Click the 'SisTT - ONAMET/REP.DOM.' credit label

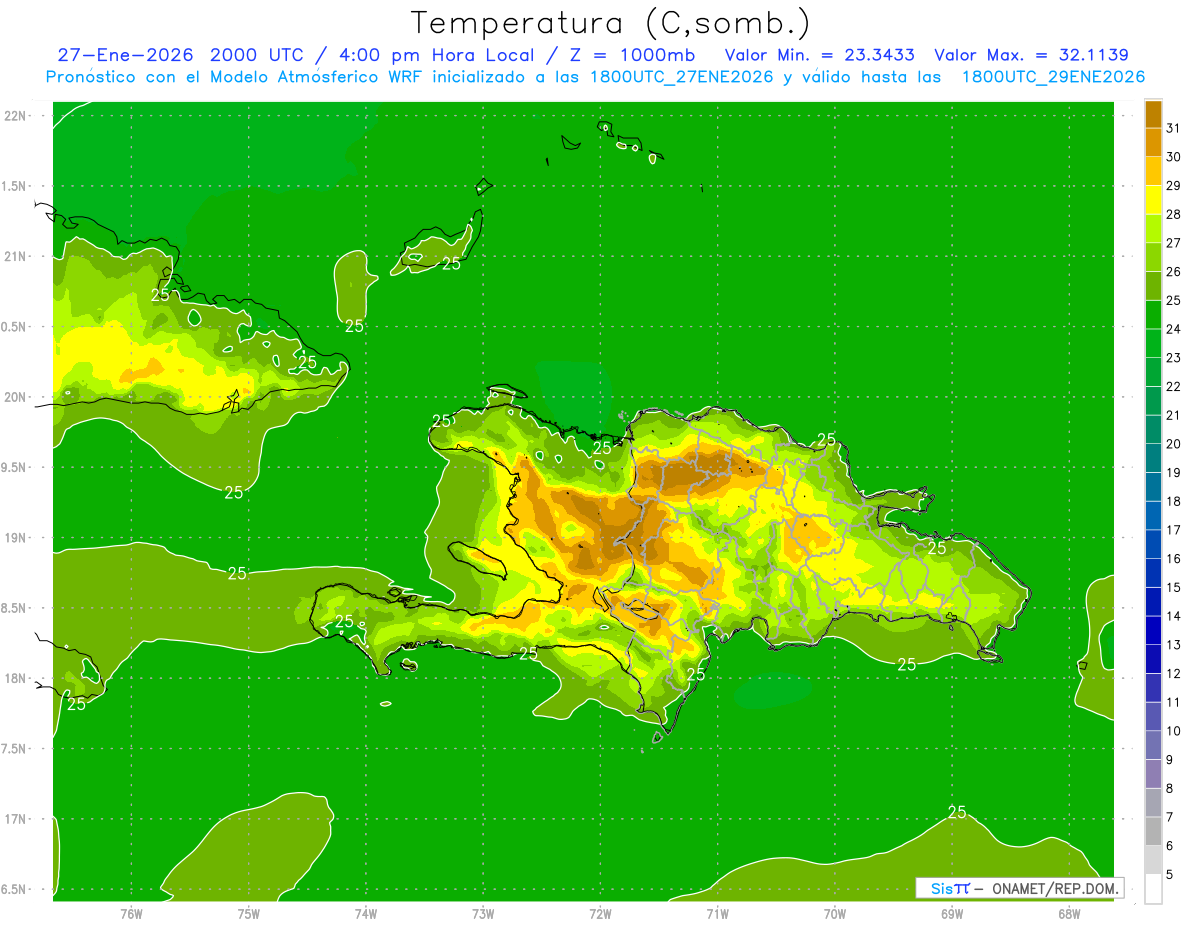(1020, 888)
